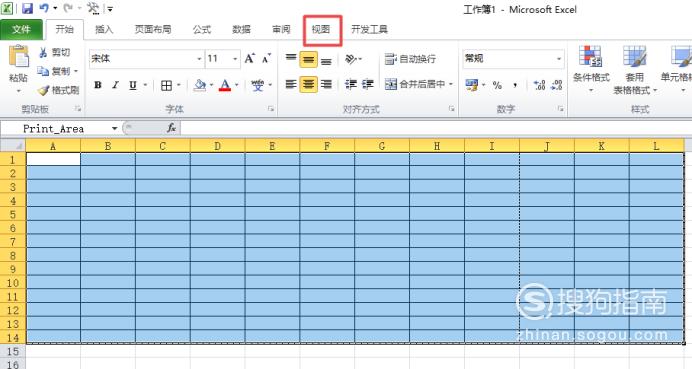Viewport: 692px width, 369px height.
Task: Click the 格式刷 format painter button
Action: click(59, 90)
